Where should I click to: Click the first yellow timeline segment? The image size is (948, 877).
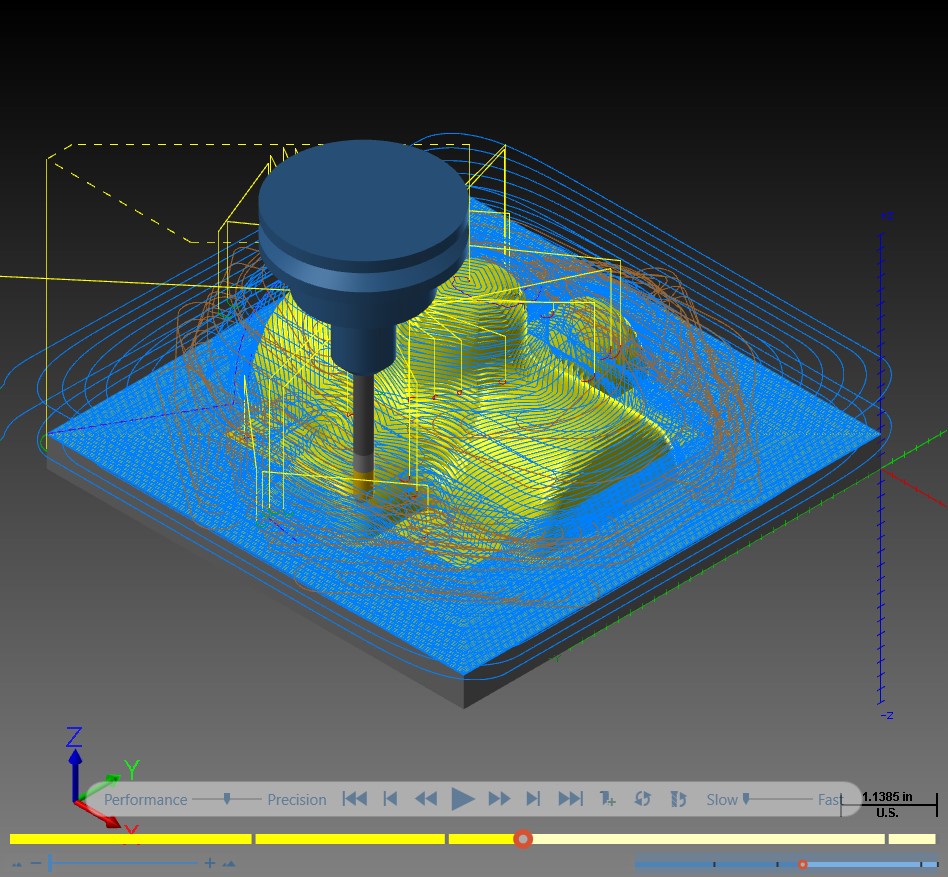click(131, 839)
